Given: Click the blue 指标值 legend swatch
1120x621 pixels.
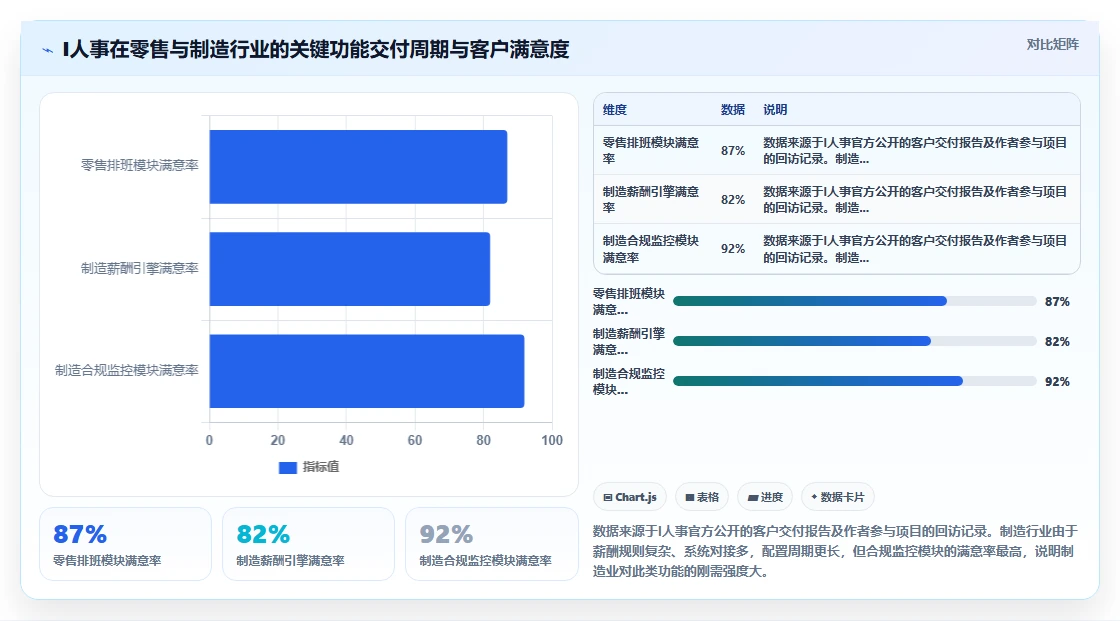Looking at the screenshot, I should tap(287, 467).
